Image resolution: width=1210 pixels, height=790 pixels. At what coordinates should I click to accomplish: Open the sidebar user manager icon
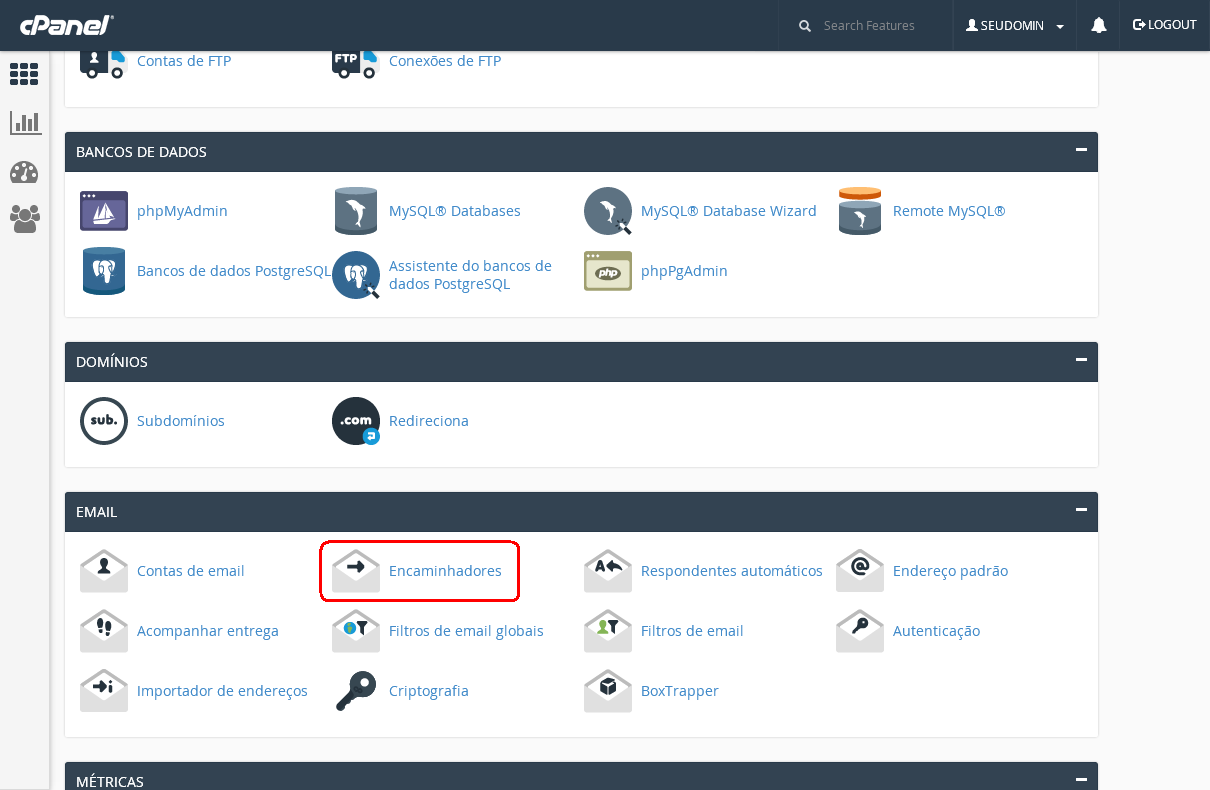point(24,219)
